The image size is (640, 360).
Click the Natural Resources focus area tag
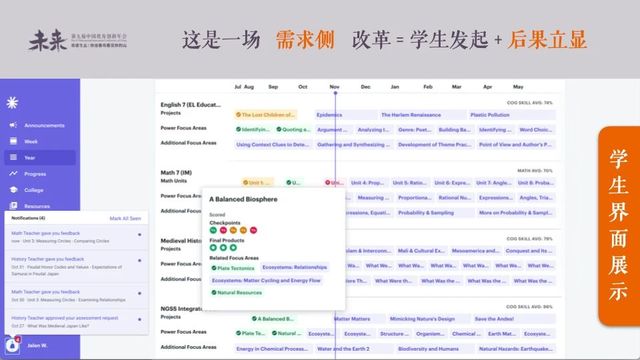236,293
